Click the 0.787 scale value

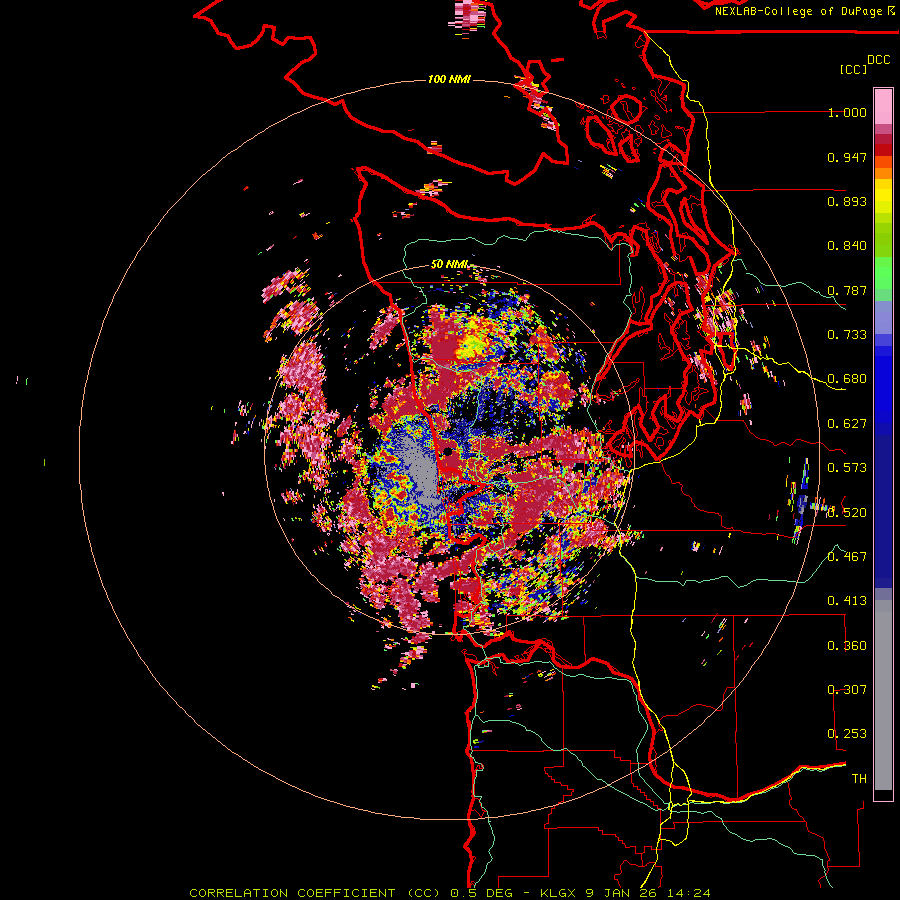[847, 290]
